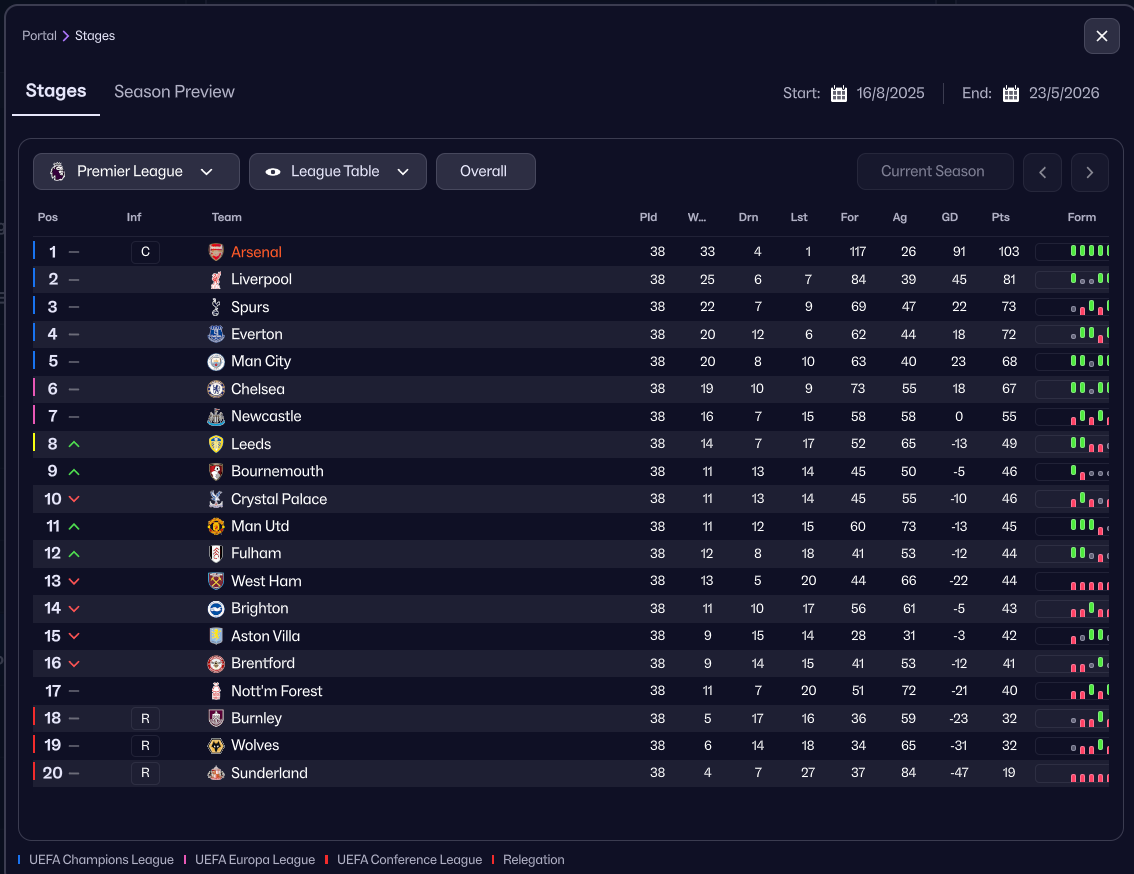1134x874 pixels.
Task: Sort table by Pts column header
Action: click(1000, 217)
